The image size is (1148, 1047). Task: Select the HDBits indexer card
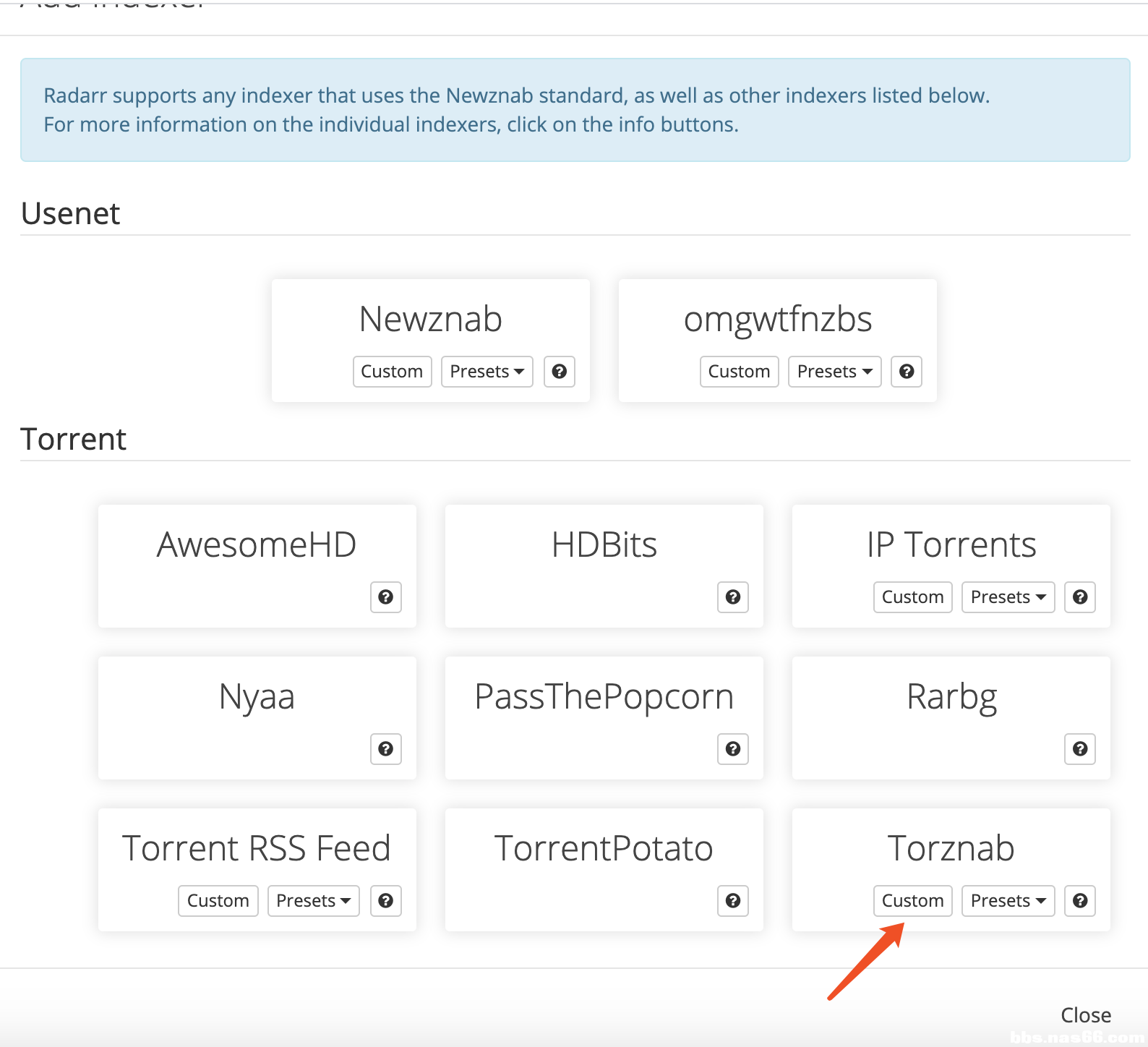(604, 566)
